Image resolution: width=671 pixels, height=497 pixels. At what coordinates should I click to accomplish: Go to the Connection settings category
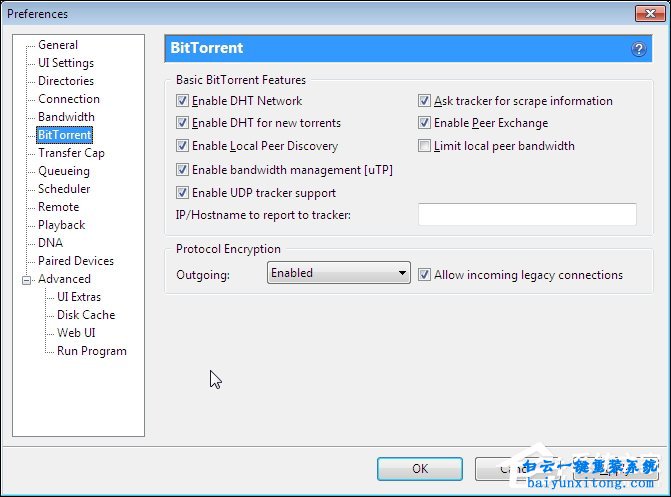click(x=69, y=99)
